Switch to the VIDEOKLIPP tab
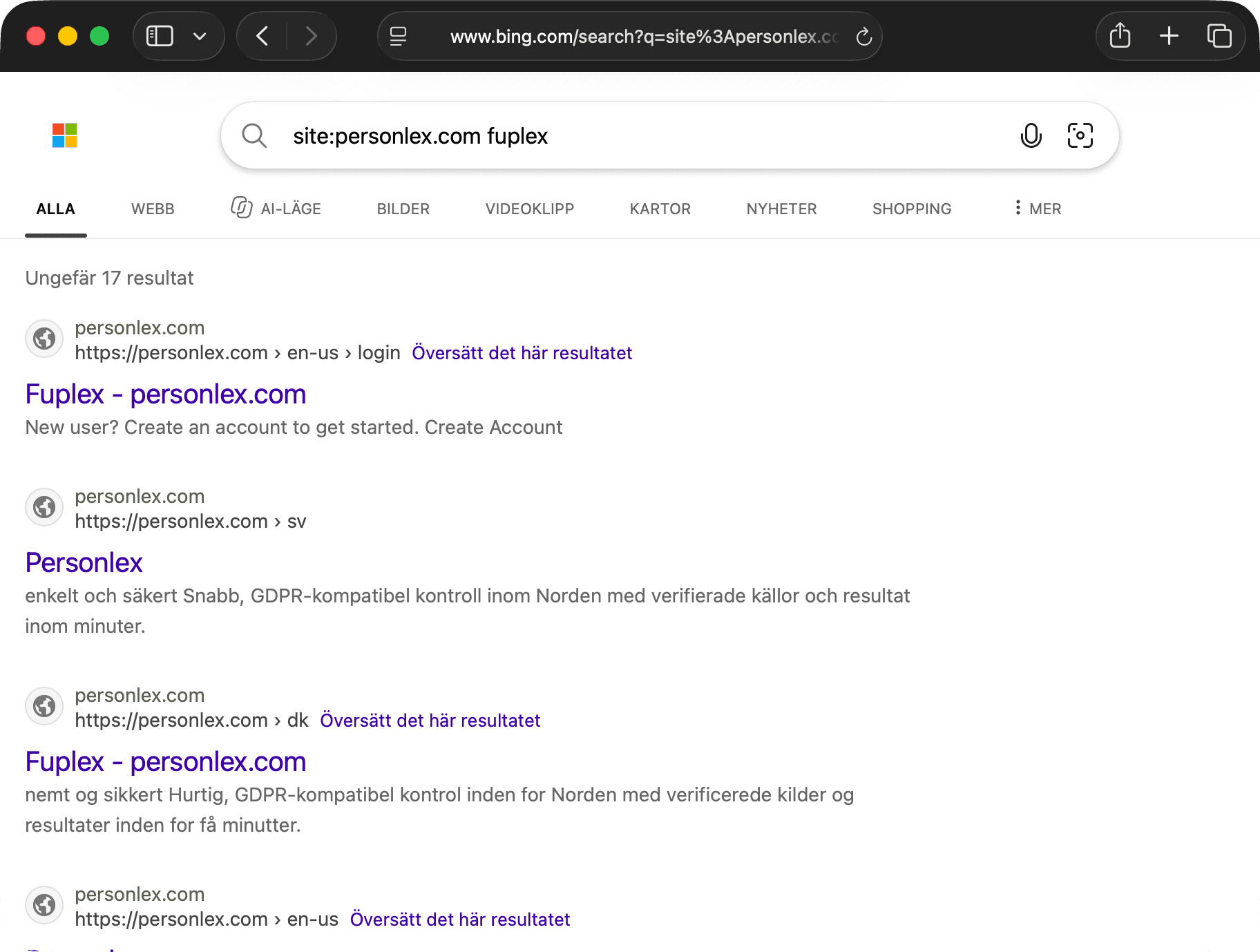Screen dimensions: 1260x952 530,209
